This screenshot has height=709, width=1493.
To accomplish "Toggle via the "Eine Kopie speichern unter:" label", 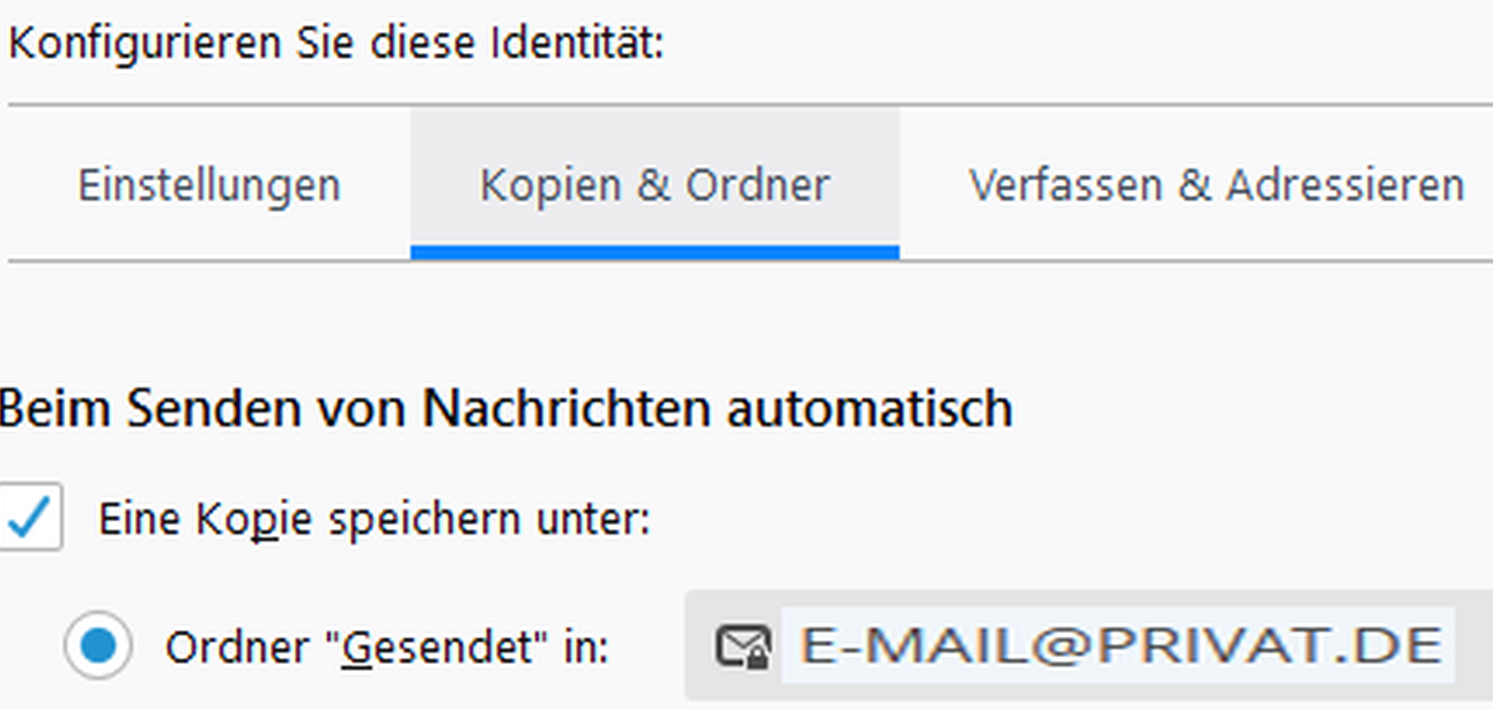I will tap(374, 519).
